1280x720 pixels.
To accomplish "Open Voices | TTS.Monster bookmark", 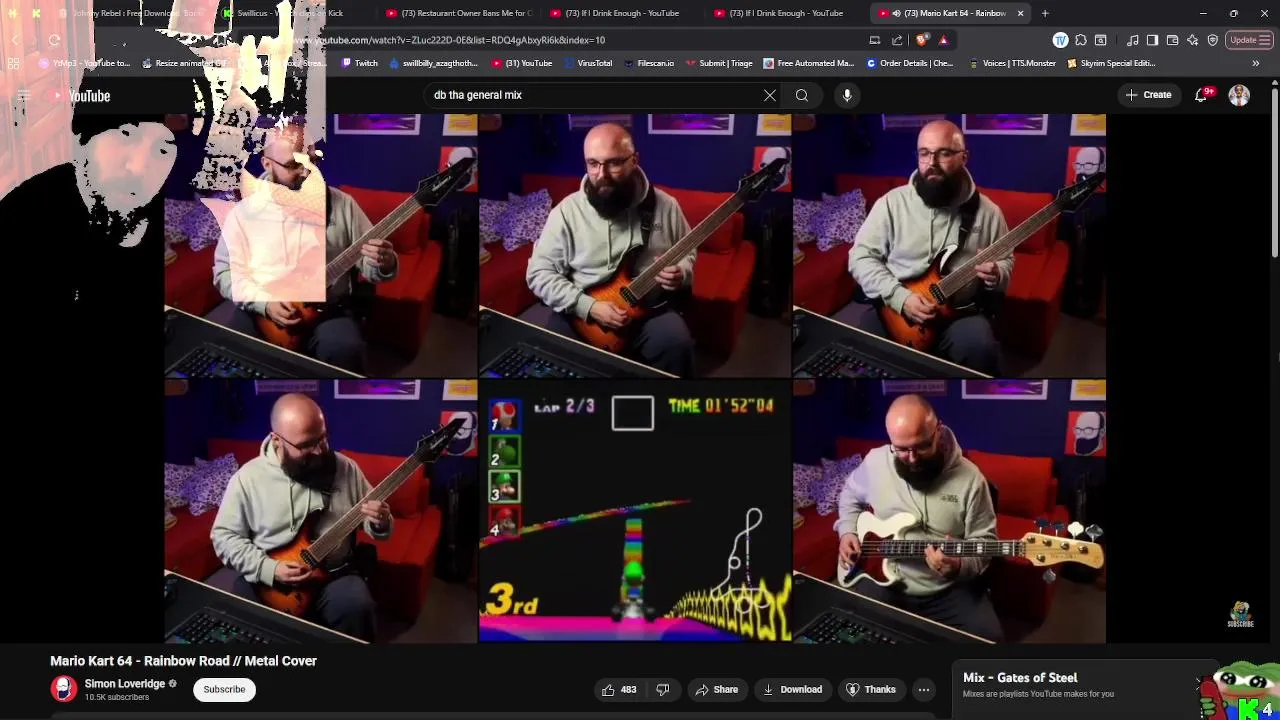I will [x=1011, y=63].
